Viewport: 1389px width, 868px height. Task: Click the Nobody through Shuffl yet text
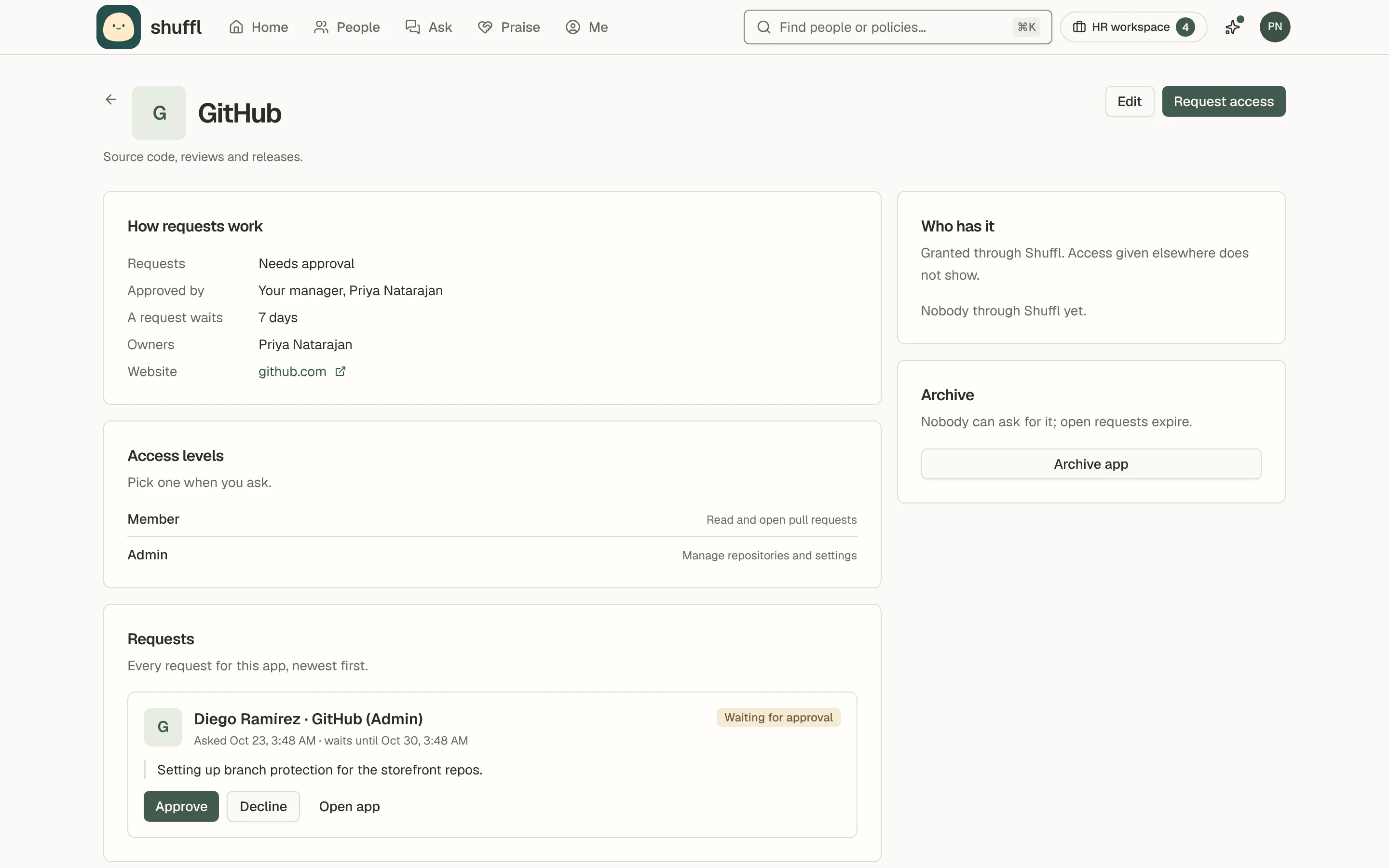(1003, 311)
